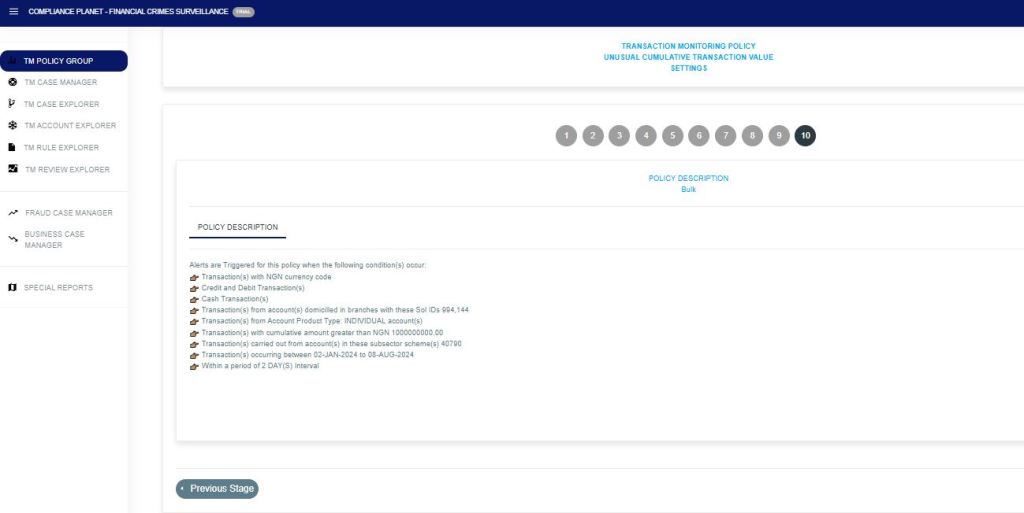Click the Special Reports map icon

click(12, 287)
